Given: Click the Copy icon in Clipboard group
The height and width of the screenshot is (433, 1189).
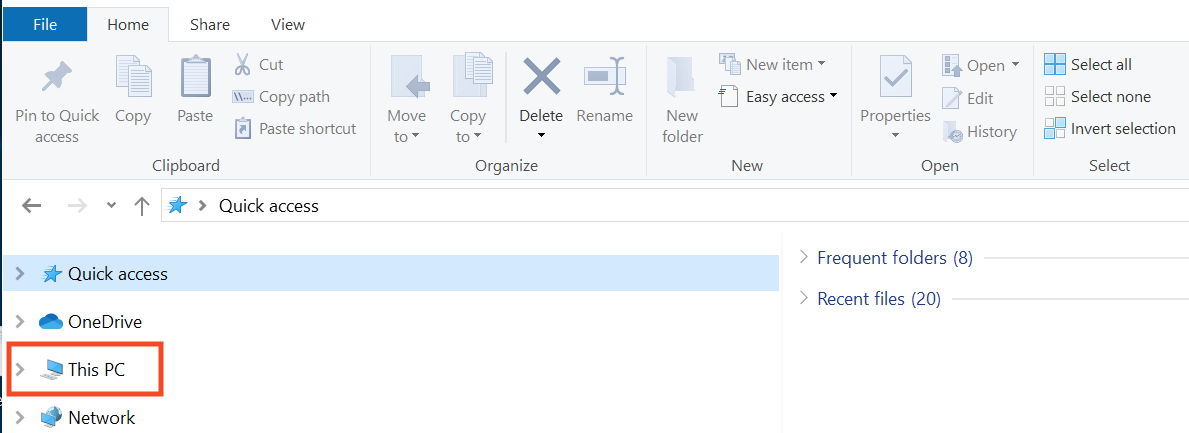Looking at the screenshot, I should click(132, 78).
